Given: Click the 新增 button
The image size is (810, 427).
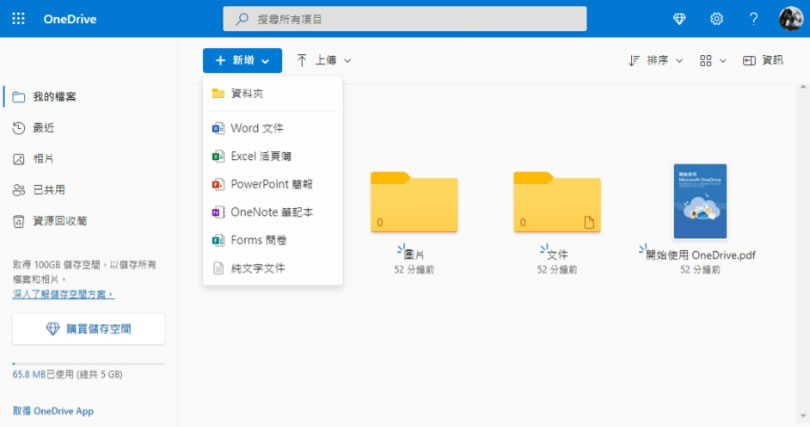Looking at the screenshot, I should [x=242, y=60].
